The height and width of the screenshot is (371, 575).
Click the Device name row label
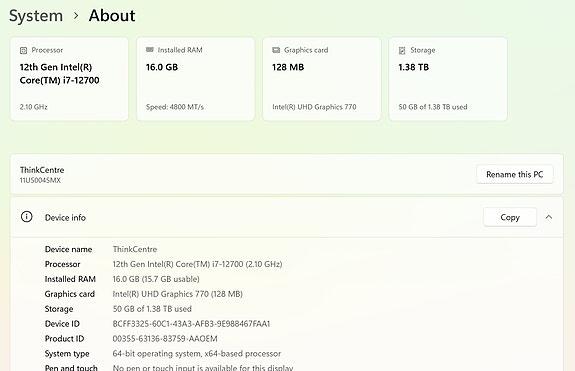coord(68,249)
